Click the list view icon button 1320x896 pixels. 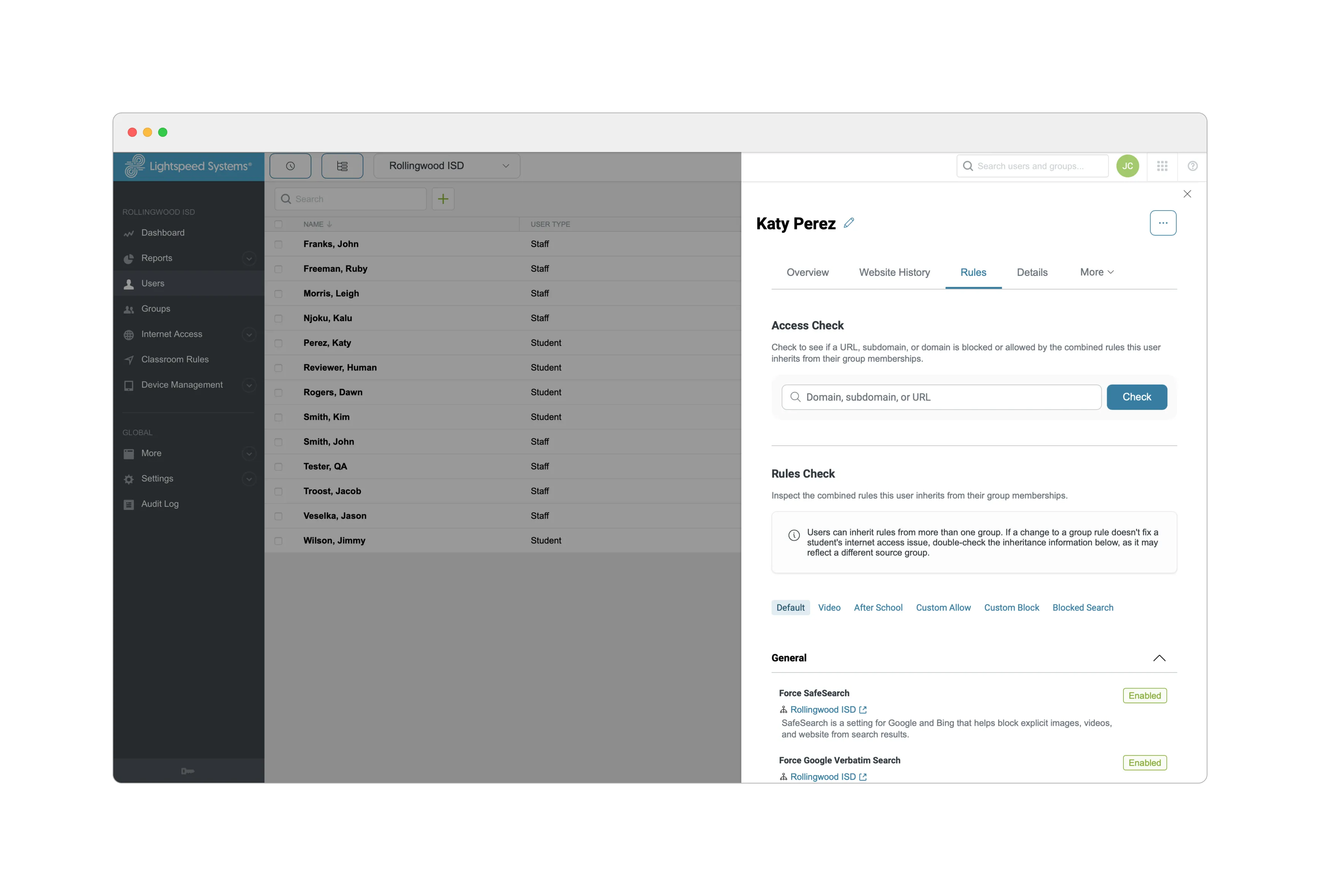(x=342, y=166)
